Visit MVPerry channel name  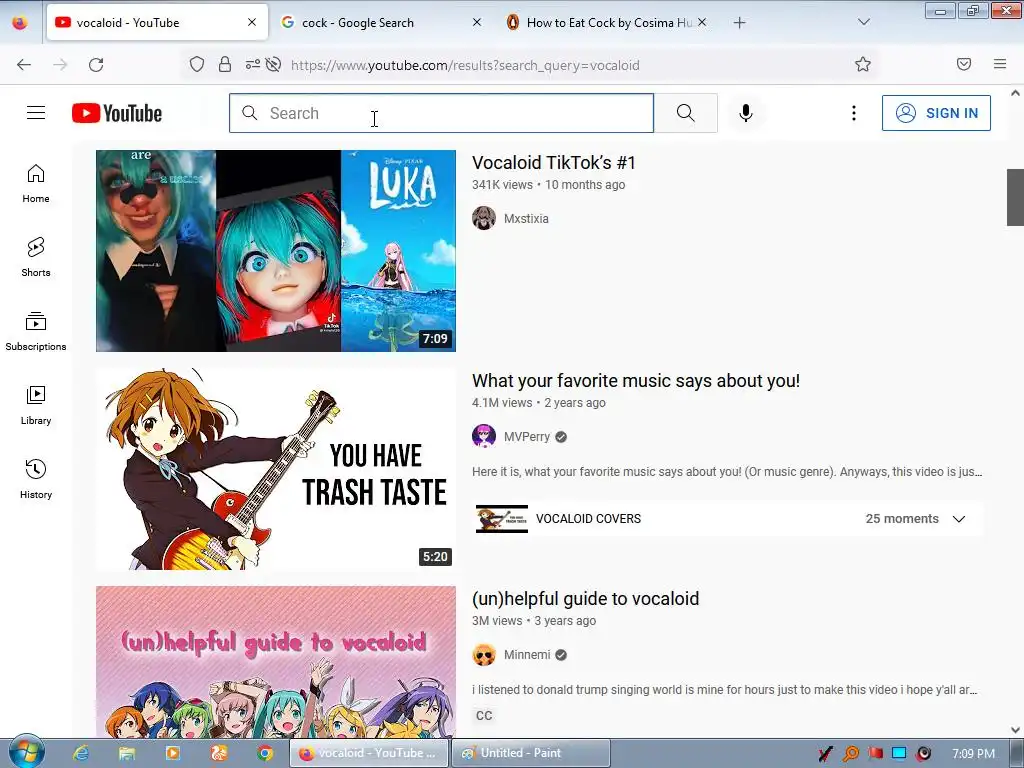526,437
